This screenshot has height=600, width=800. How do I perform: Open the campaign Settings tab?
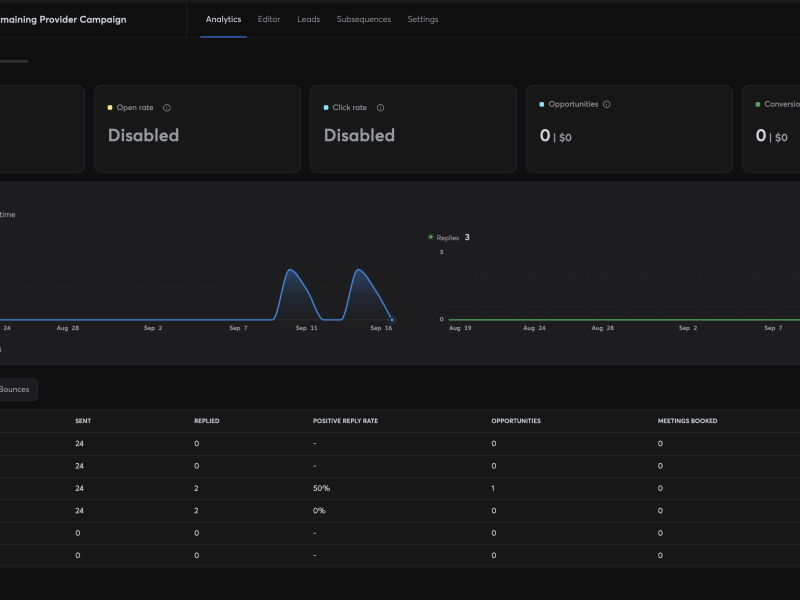point(423,19)
